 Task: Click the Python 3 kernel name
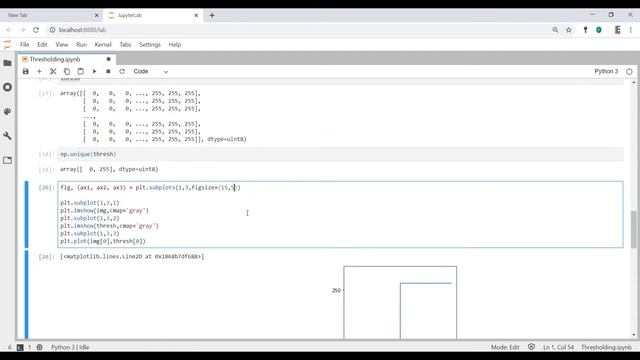point(606,71)
